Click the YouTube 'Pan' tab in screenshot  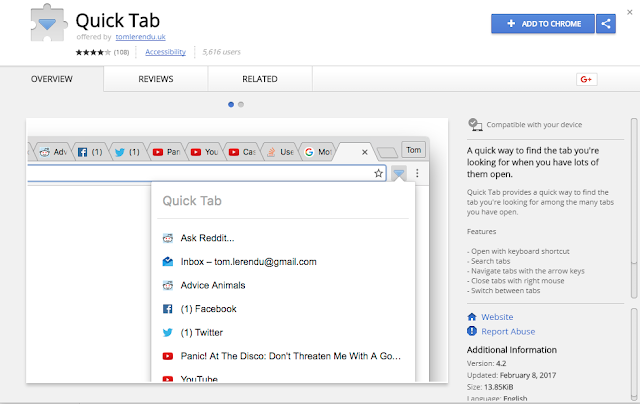tap(166, 152)
